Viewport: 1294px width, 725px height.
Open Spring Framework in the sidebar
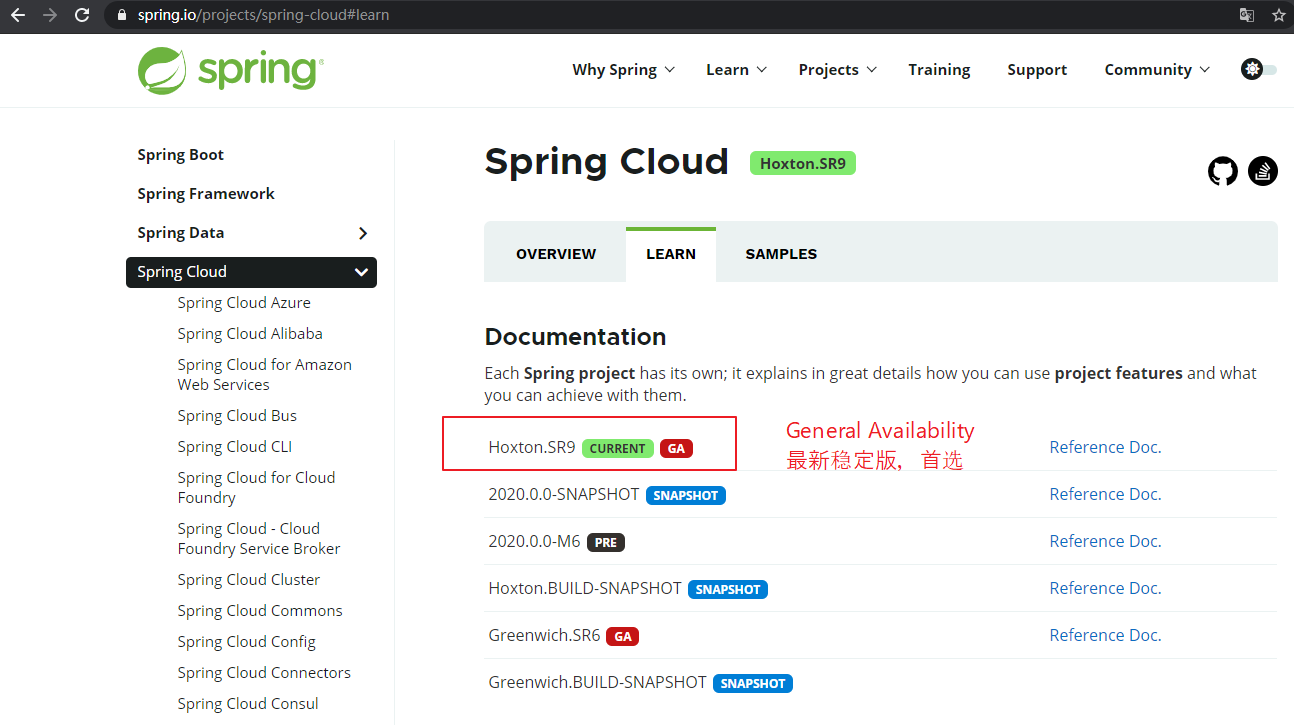tap(206, 194)
